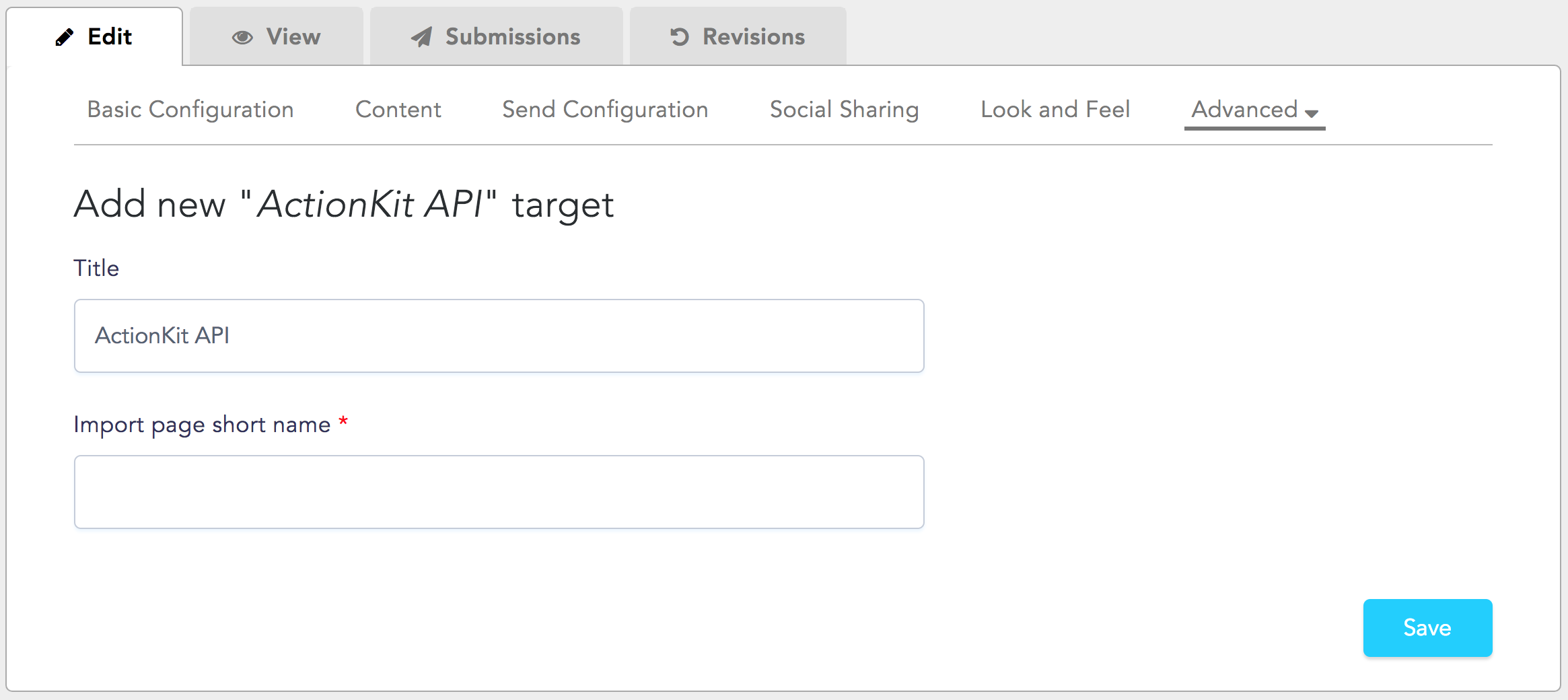The image size is (1568, 700).
Task: Open the Submissions tab
Action: tap(497, 37)
